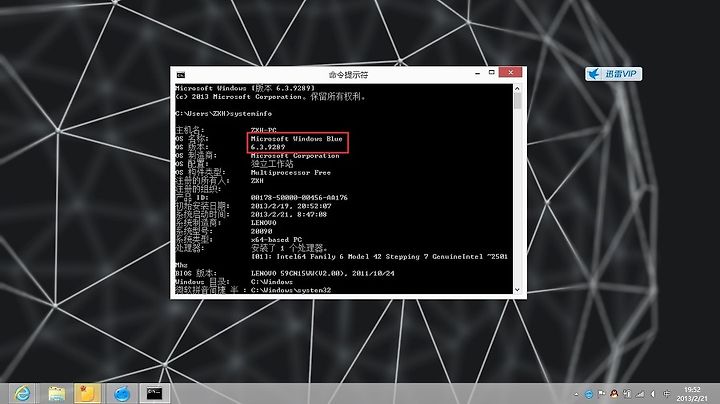Switch to Command Prompt on the taskbar
Screen dimensions: 720x404
point(154,393)
